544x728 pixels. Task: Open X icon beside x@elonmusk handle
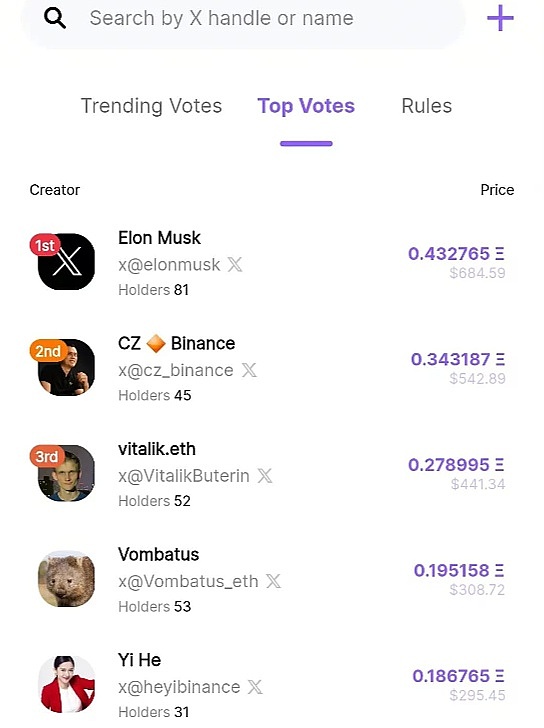coord(235,265)
